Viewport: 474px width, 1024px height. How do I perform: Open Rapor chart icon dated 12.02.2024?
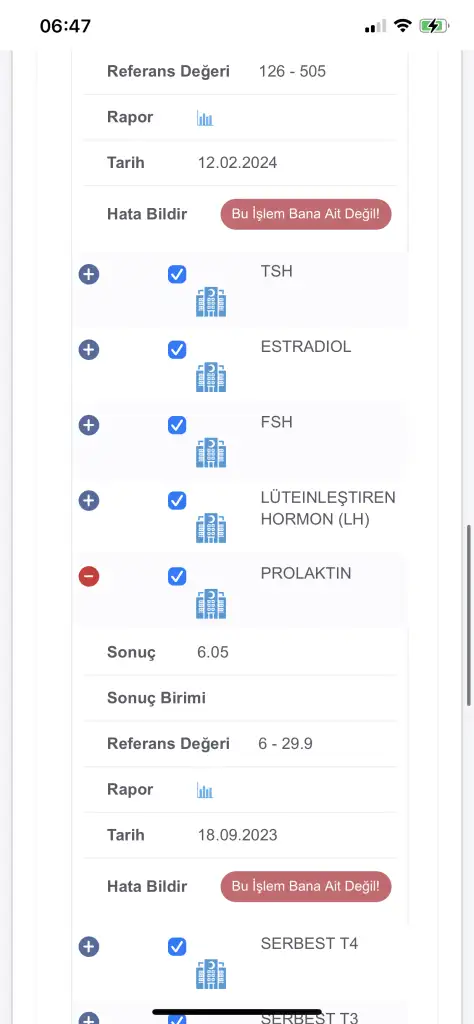click(x=205, y=118)
